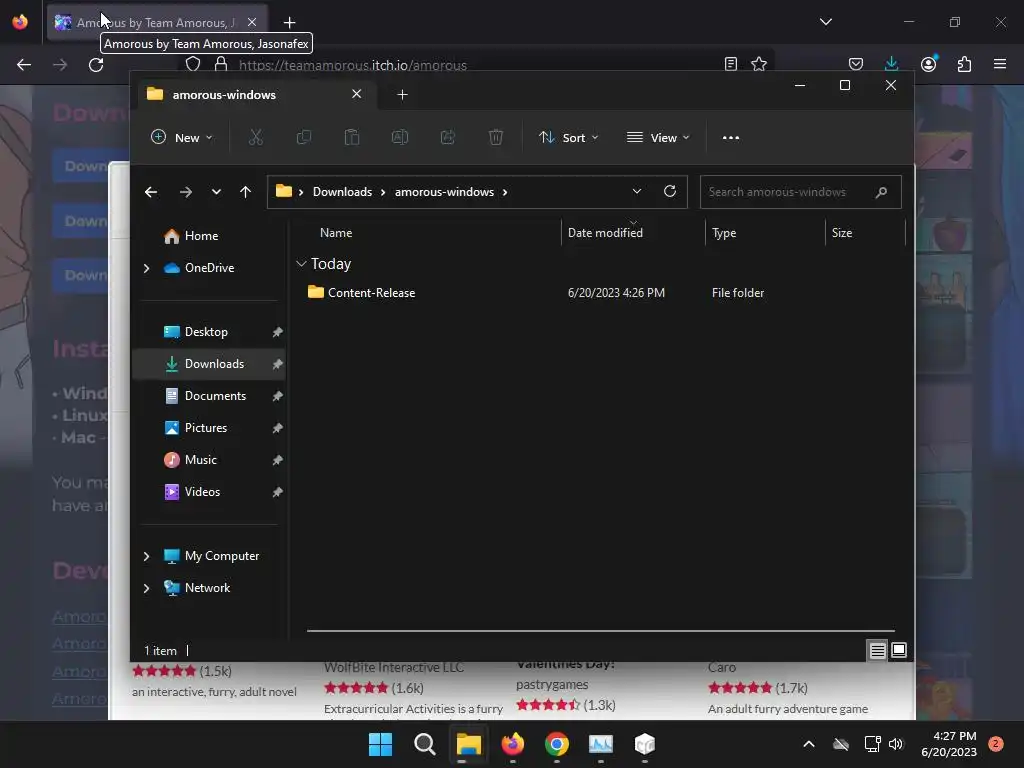Bookmark this page with star icon

tap(758, 64)
